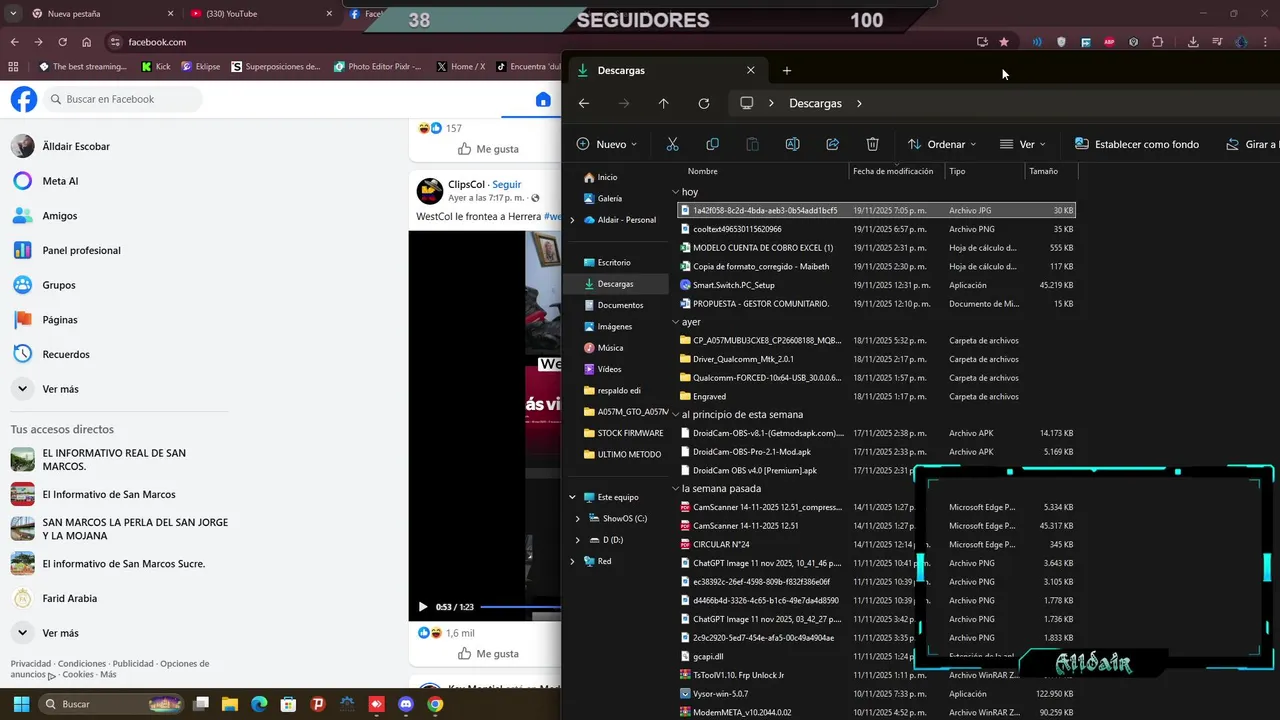Collapse the 'hoy' file group
The height and width of the screenshot is (720, 1280).
(676, 192)
